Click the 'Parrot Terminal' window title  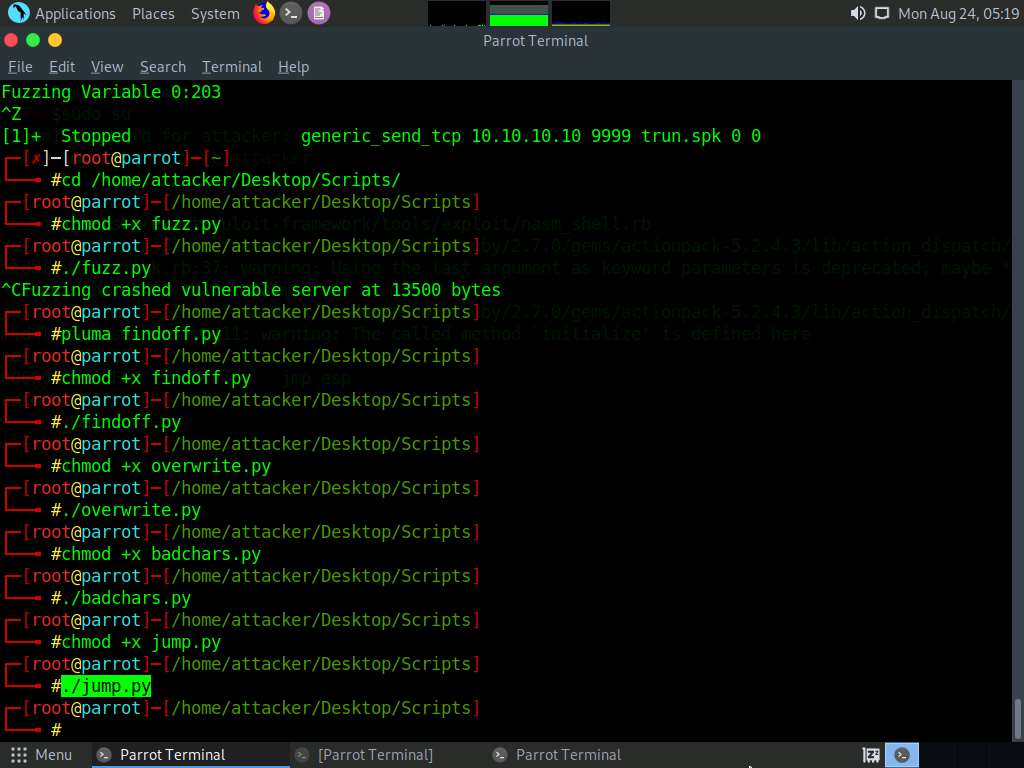536,40
